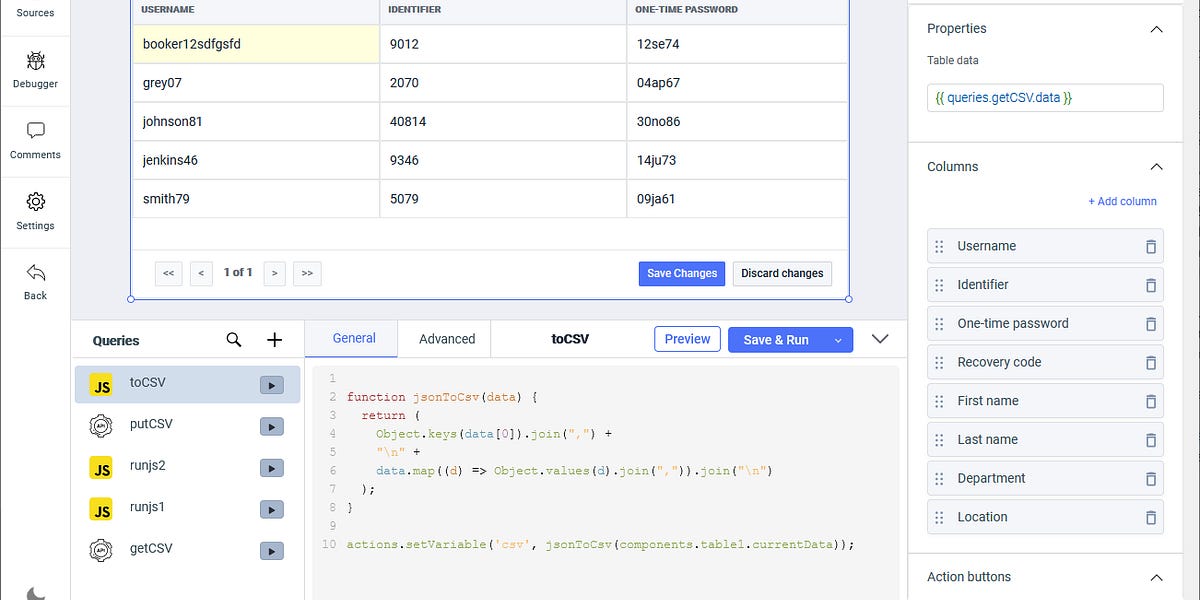This screenshot has height=600, width=1200.
Task: Edit the Table data property value
Action: point(1044,97)
